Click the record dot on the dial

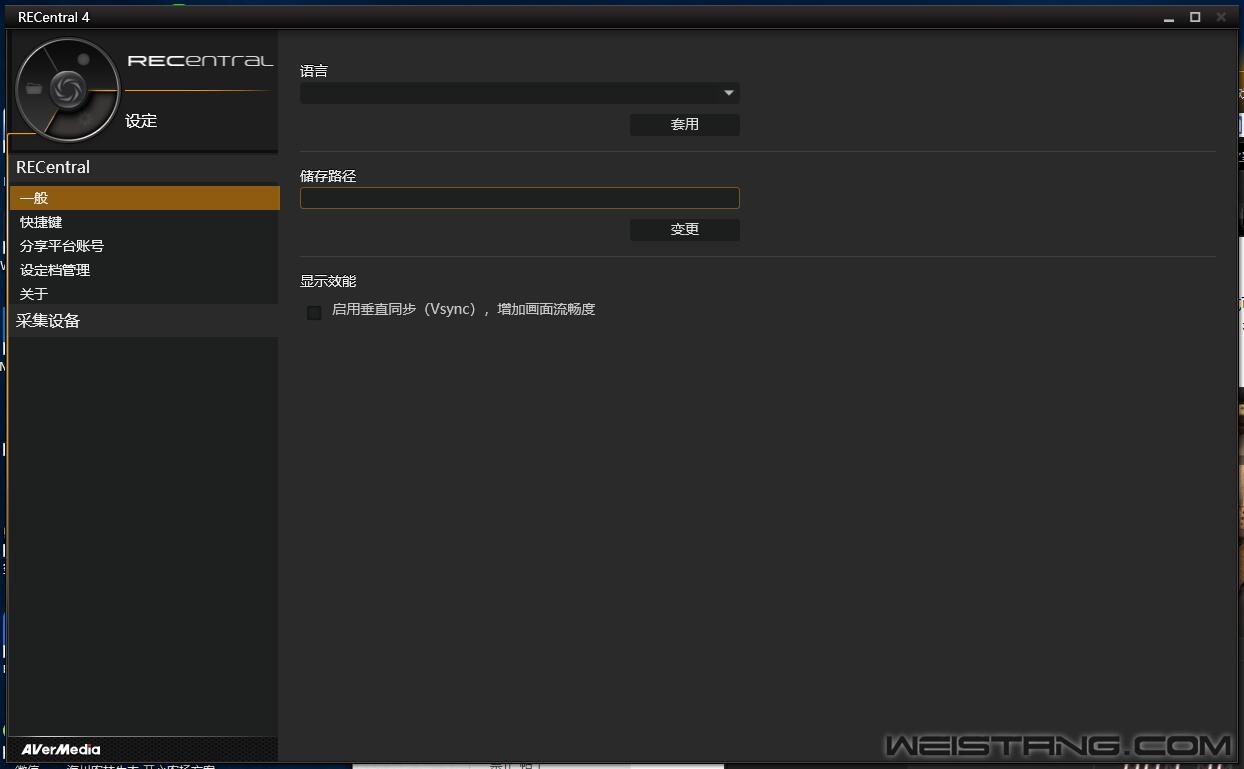pos(84,60)
